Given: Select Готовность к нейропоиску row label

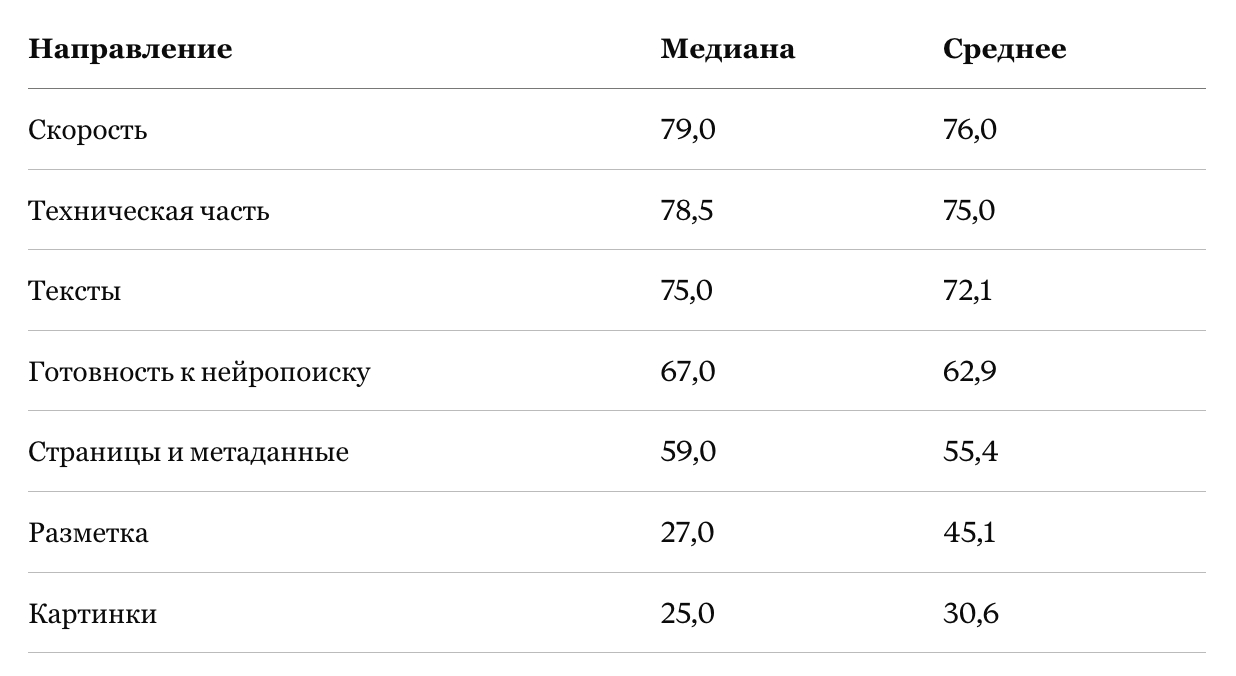Looking at the screenshot, I should [200, 372].
